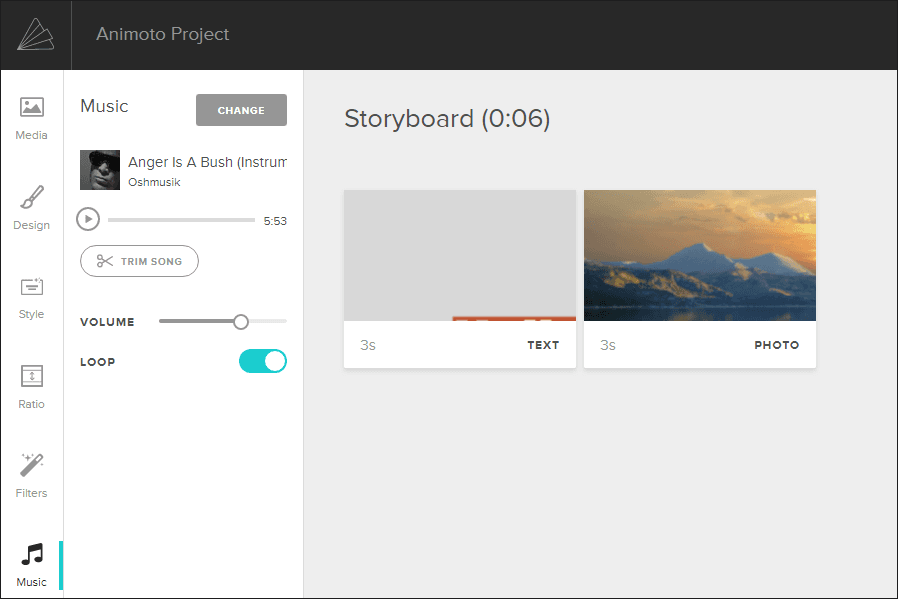
Task: Click the song album art thumbnail
Action: pos(100,170)
